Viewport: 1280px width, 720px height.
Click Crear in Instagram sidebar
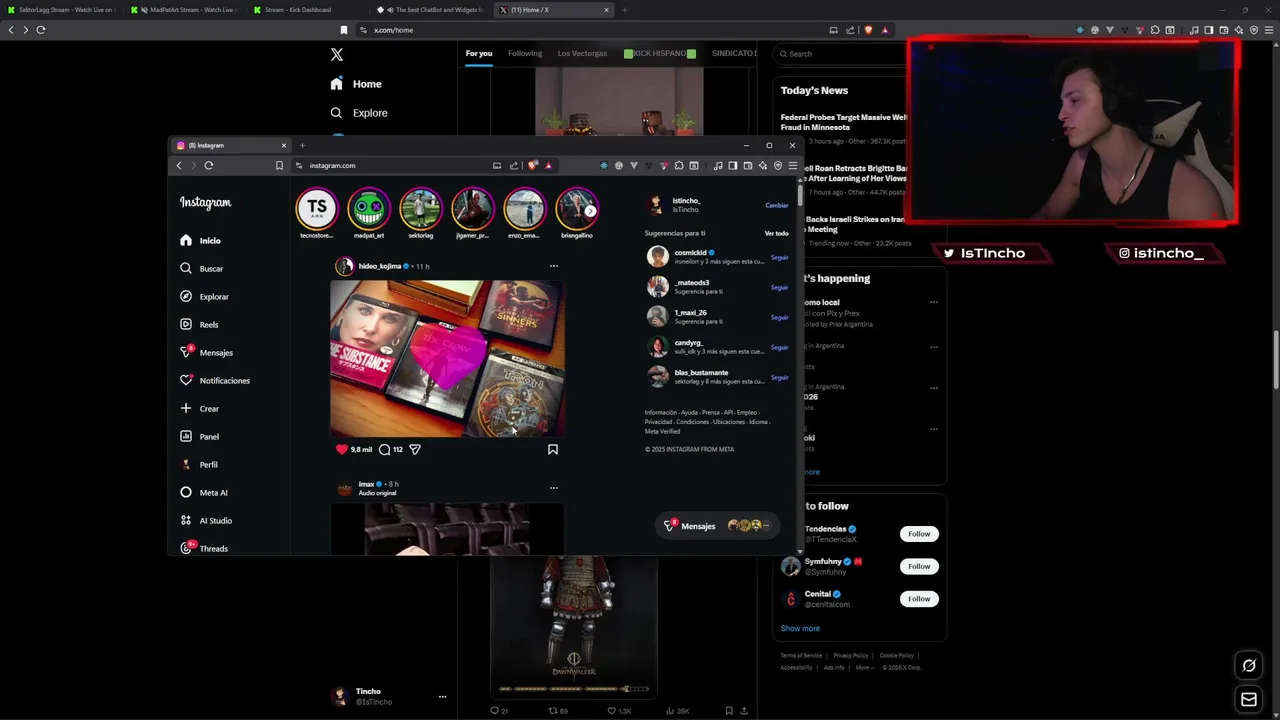(x=199, y=409)
